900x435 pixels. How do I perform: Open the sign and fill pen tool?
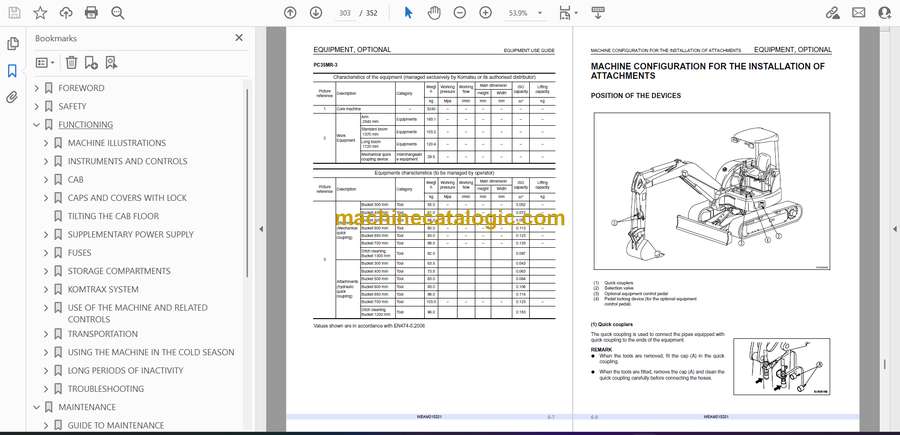(x=832, y=13)
